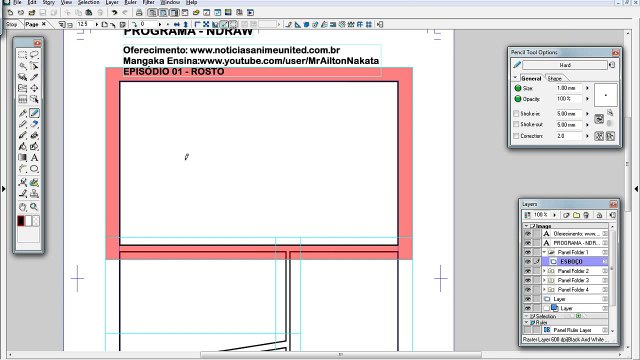Viewport: 640px width, 360px height.
Task: Select the Fill bucket tool
Action: click(x=22, y=146)
